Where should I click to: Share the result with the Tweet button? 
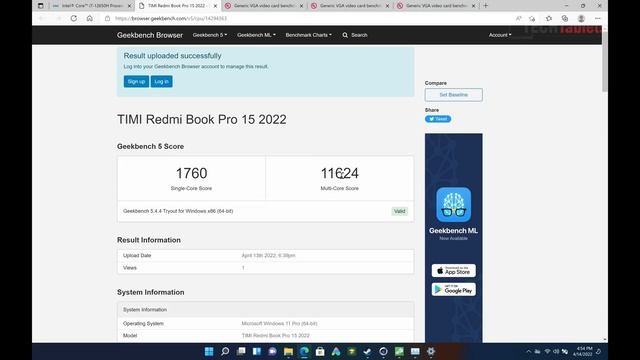click(x=438, y=119)
